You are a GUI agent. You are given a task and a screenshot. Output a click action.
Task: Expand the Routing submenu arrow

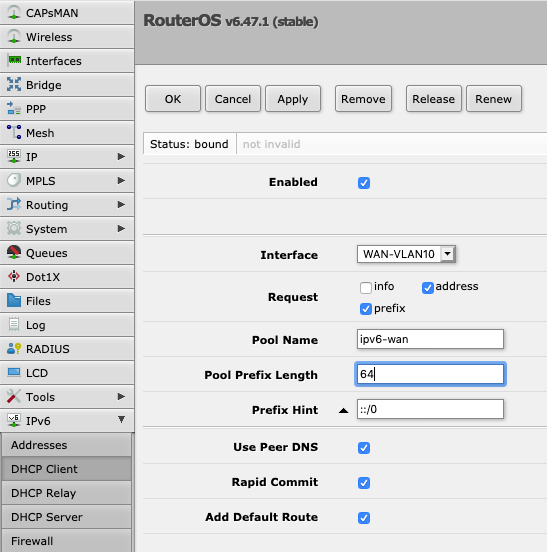pos(121,204)
